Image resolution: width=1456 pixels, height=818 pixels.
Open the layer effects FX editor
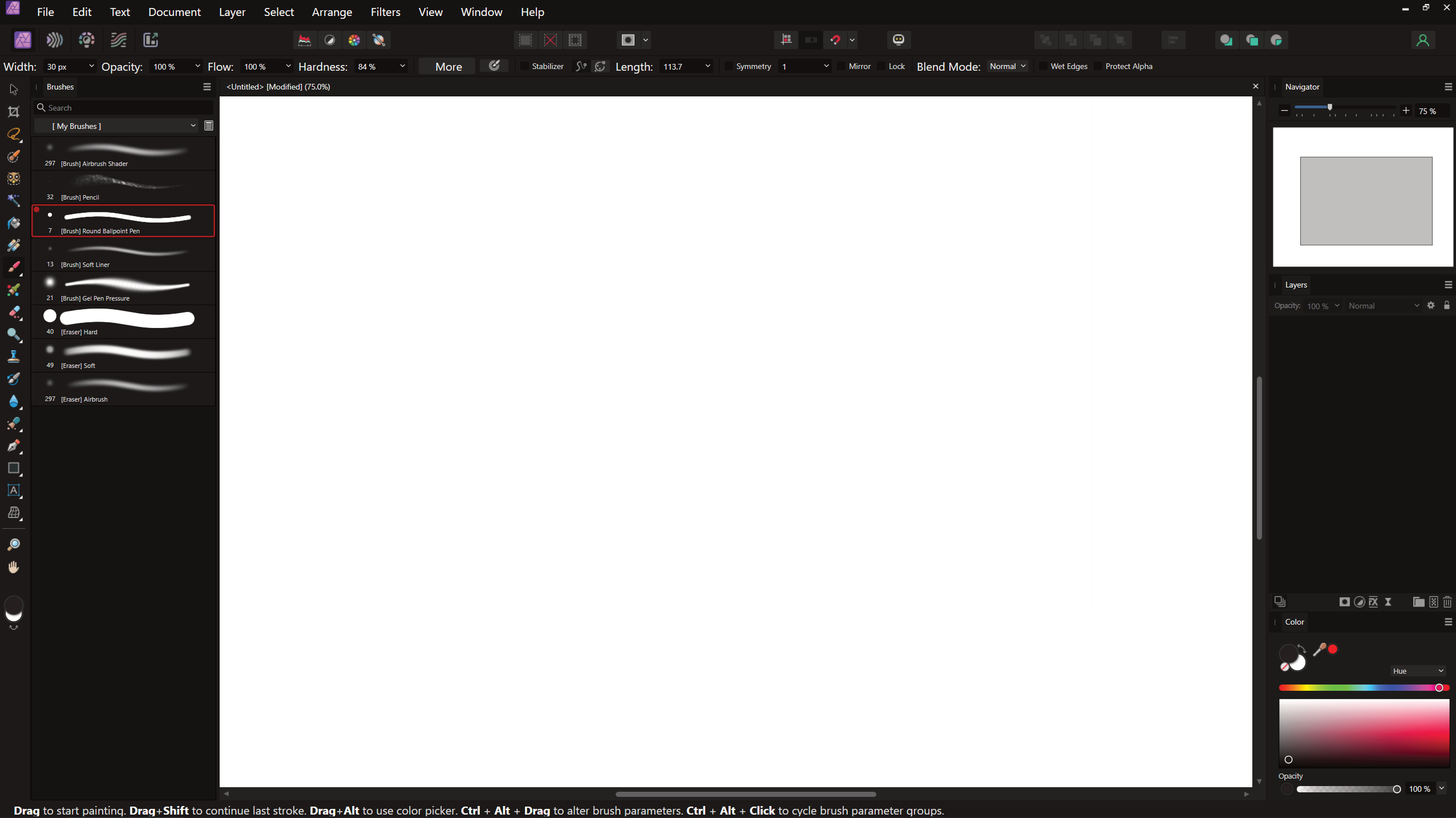click(x=1373, y=602)
